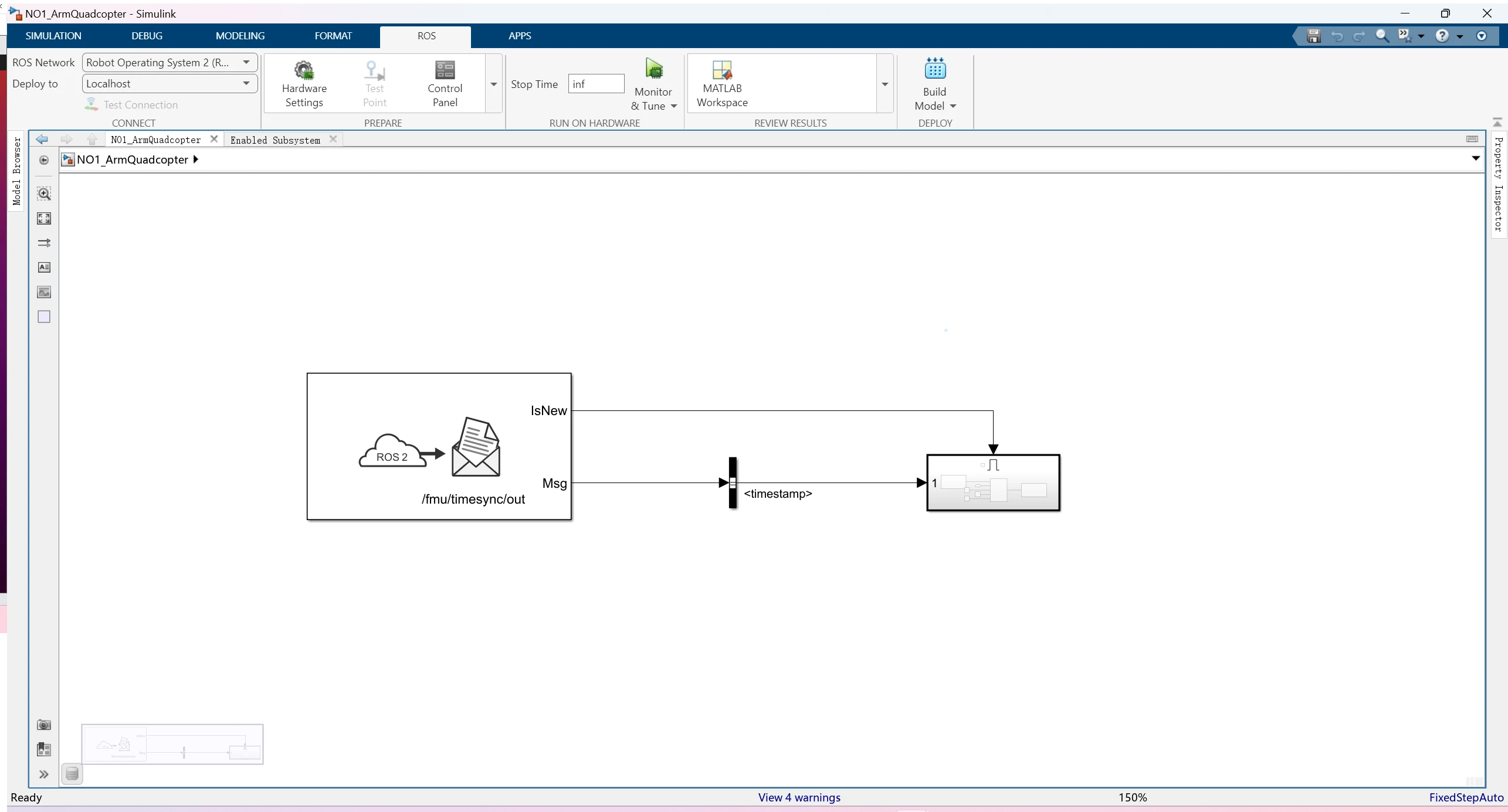Select the Zoom tool in palette
This screenshot has width=1508, height=812.
click(x=44, y=193)
